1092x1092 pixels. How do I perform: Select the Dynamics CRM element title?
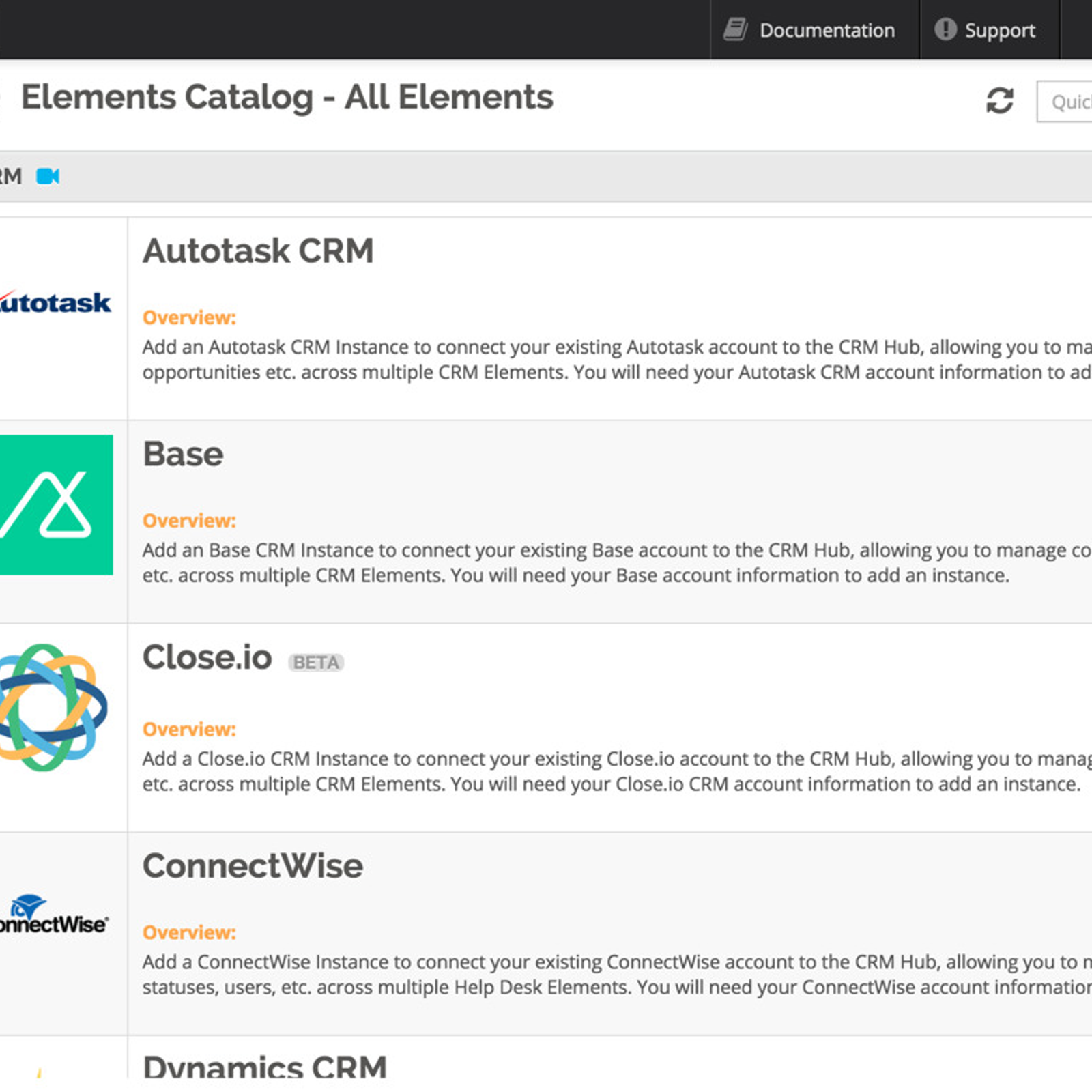[x=265, y=1066]
